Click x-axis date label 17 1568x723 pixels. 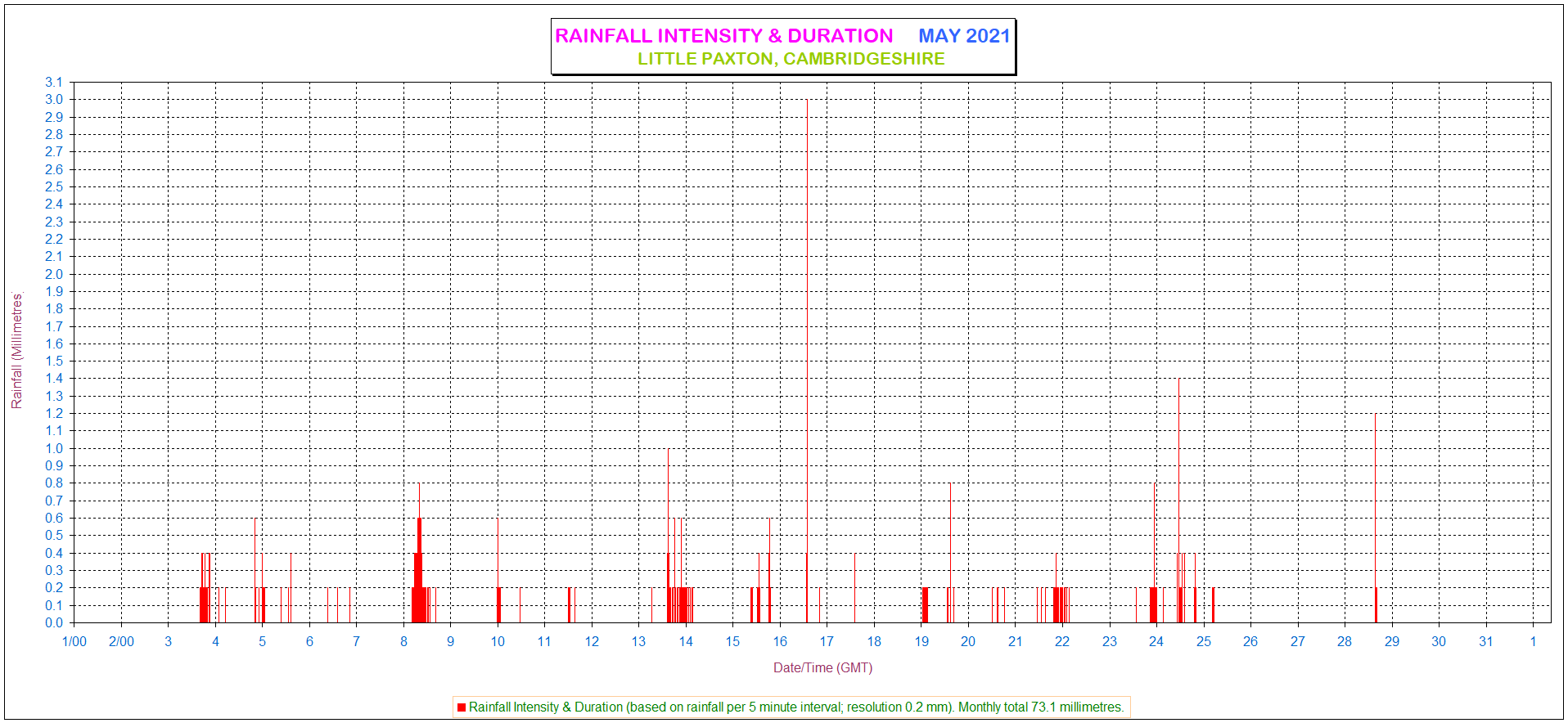point(827,642)
